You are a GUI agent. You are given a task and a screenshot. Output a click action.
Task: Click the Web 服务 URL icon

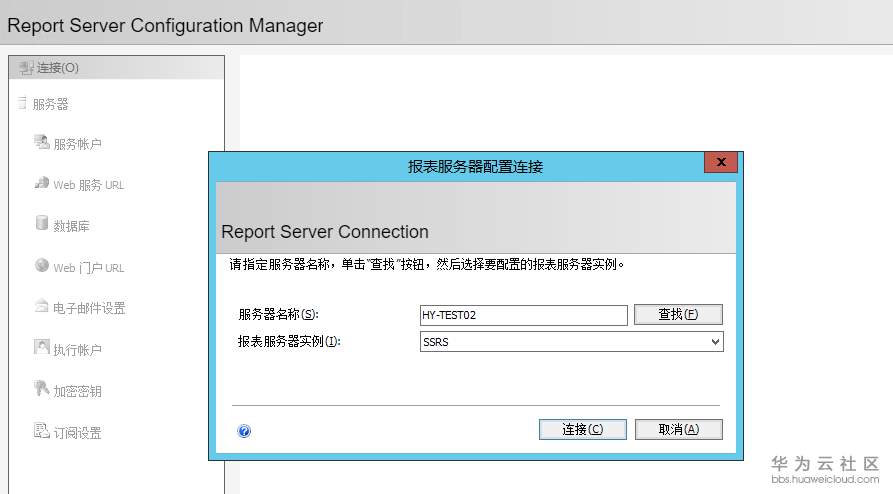click(41, 184)
